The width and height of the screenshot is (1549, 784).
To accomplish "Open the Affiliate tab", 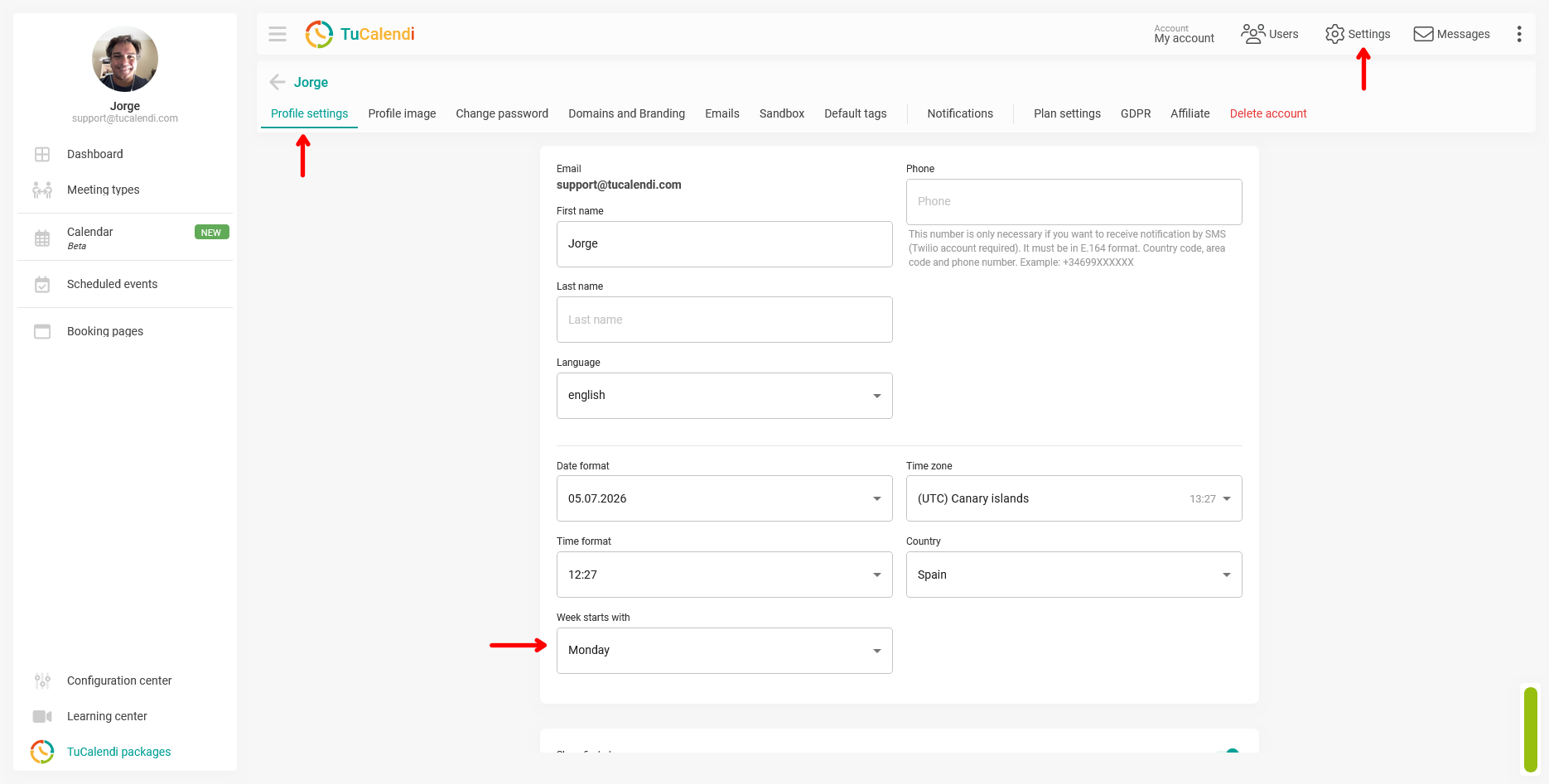I will [x=1189, y=113].
